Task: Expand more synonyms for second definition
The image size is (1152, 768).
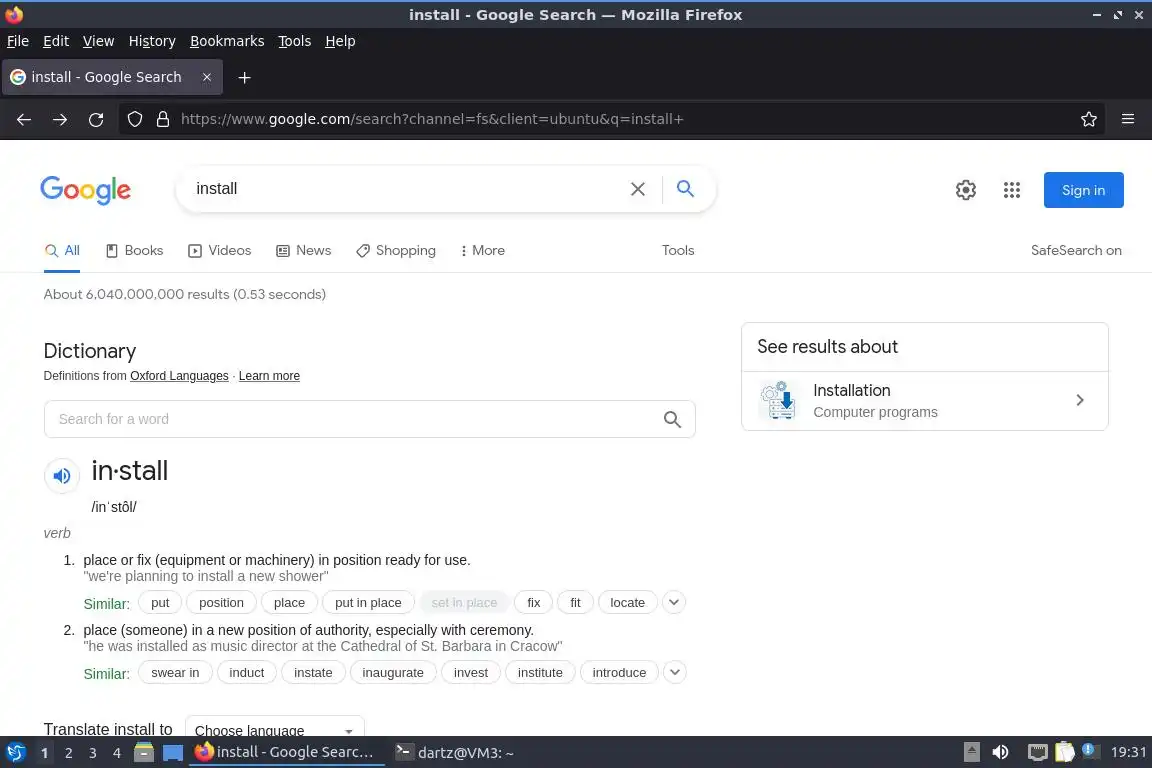Action: [x=674, y=672]
